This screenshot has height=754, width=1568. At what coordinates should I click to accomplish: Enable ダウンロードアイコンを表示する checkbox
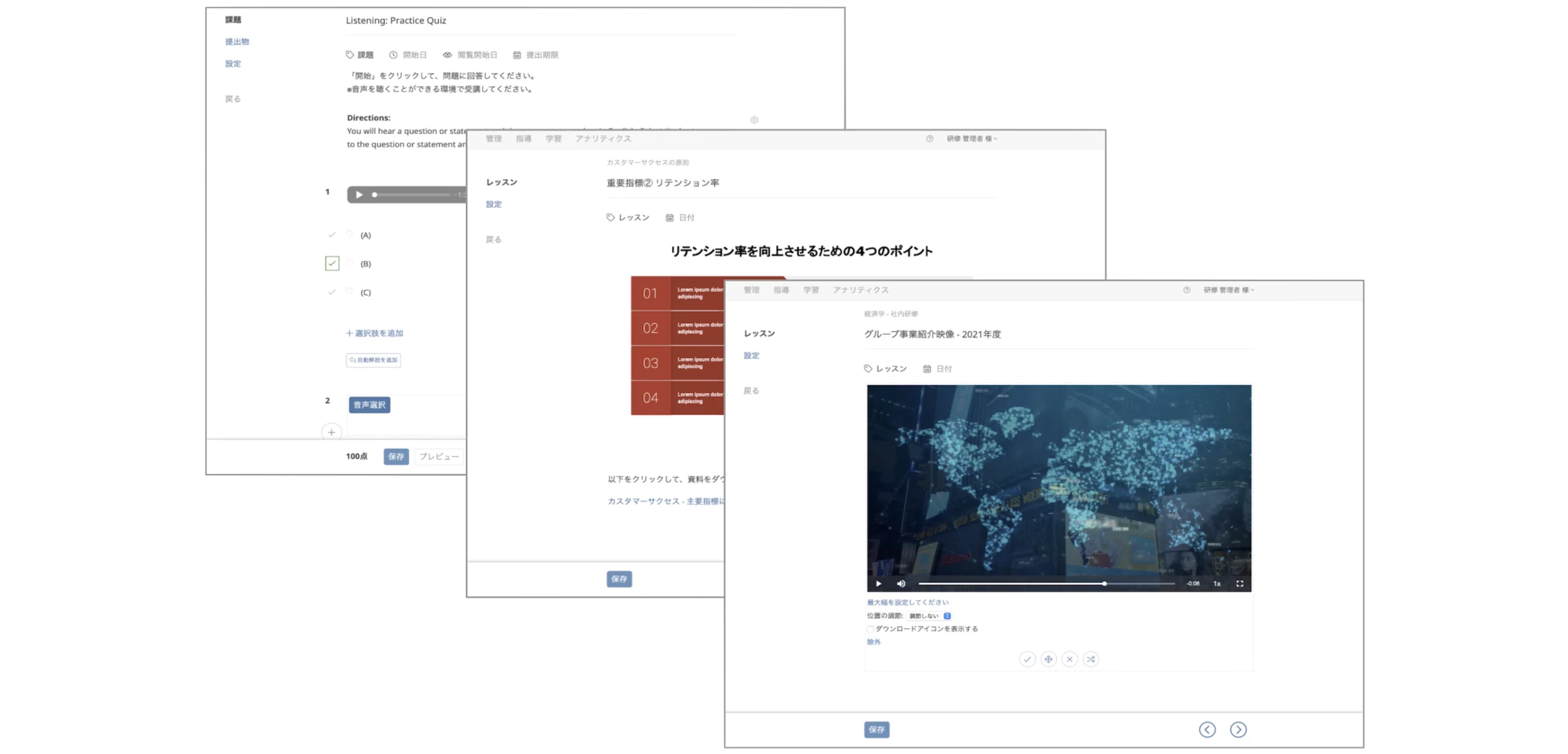[870, 628]
